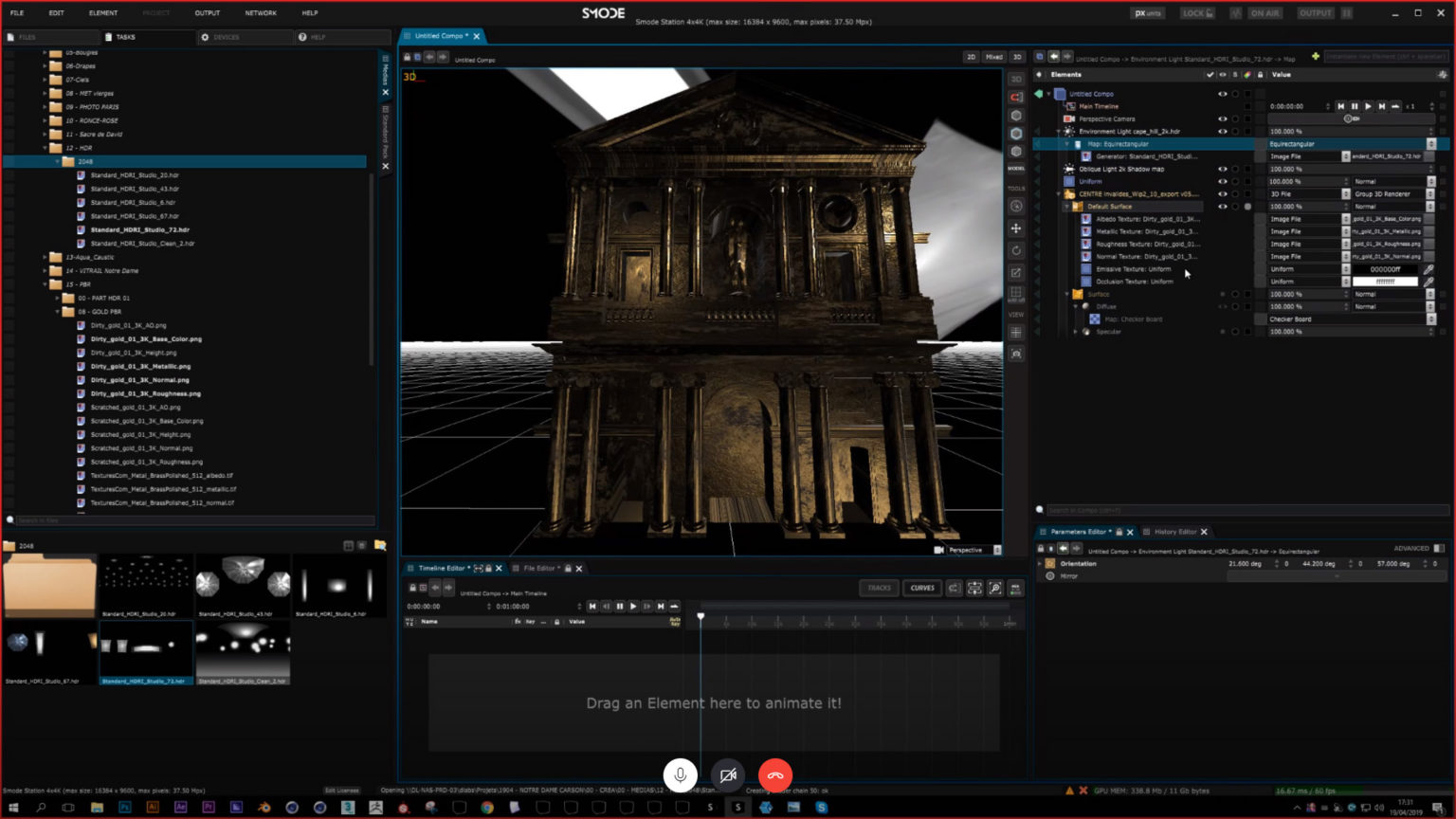Open the Perspective camera dropdown in viewport
This screenshot has width=1456, height=819.
click(x=997, y=550)
